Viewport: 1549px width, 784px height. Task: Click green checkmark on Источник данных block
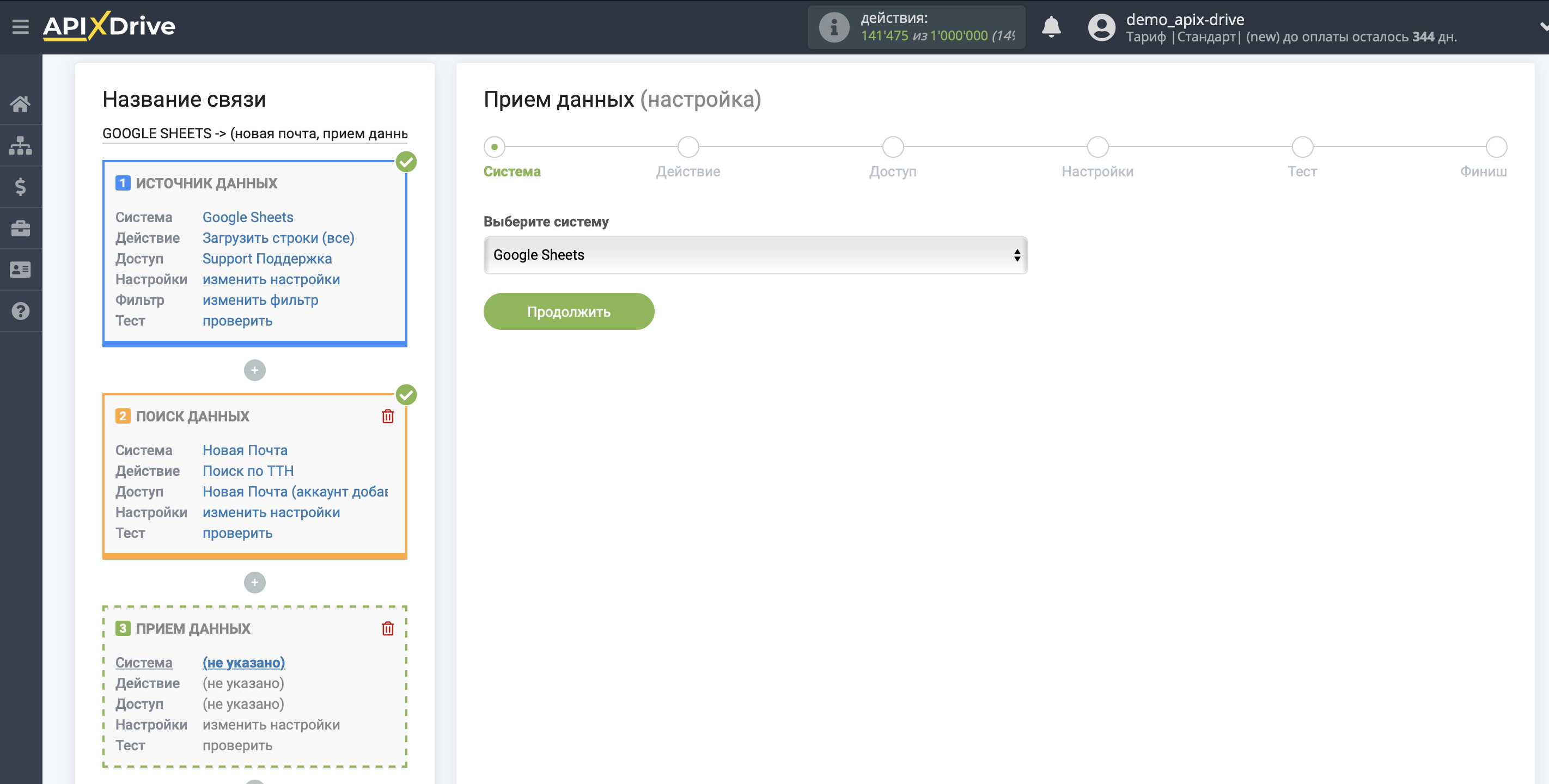[406, 162]
